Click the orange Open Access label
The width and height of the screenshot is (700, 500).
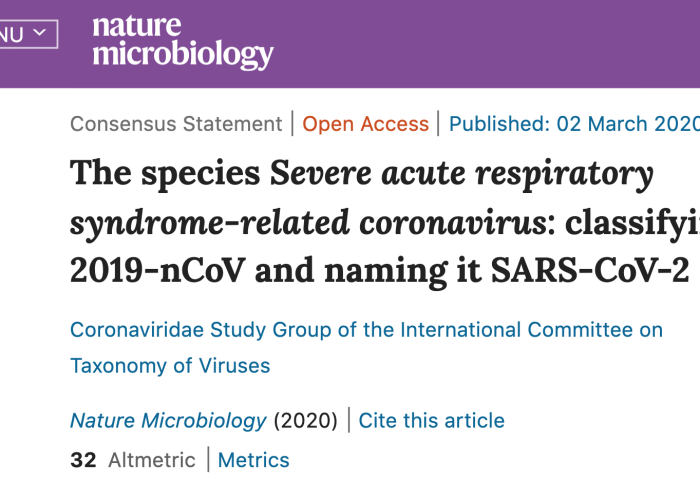pyautogui.click(x=365, y=124)
